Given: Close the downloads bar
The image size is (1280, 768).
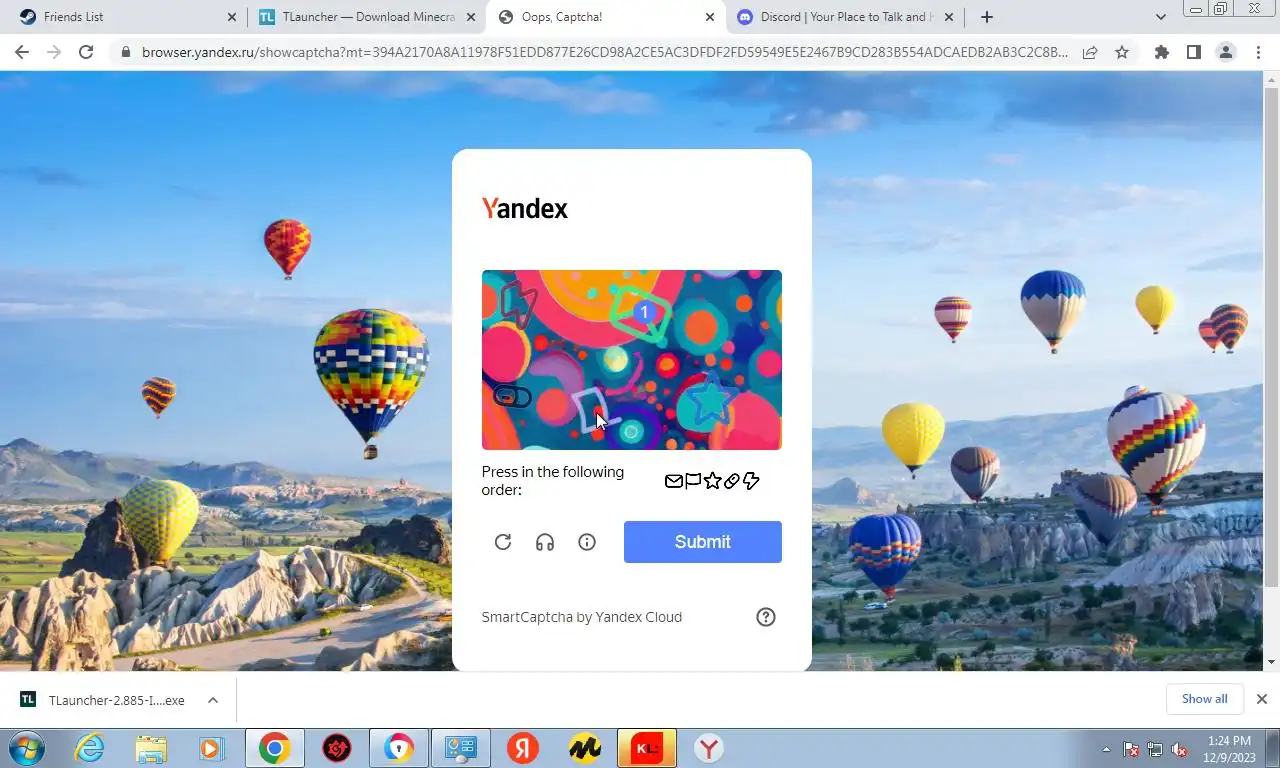Looking at the screenshot, I should coord(1262,699).
